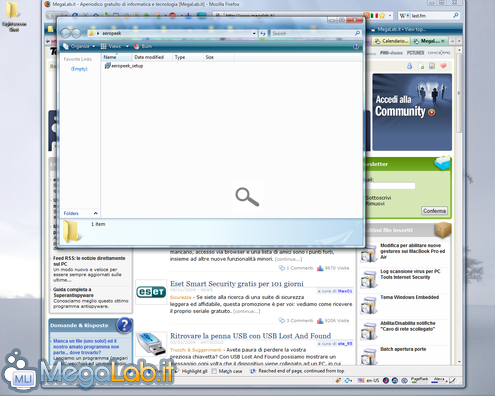Screen dimensions: 495x396
Task: Open Modifica per abilitare nuove gestures link
Action: point(412,251)
